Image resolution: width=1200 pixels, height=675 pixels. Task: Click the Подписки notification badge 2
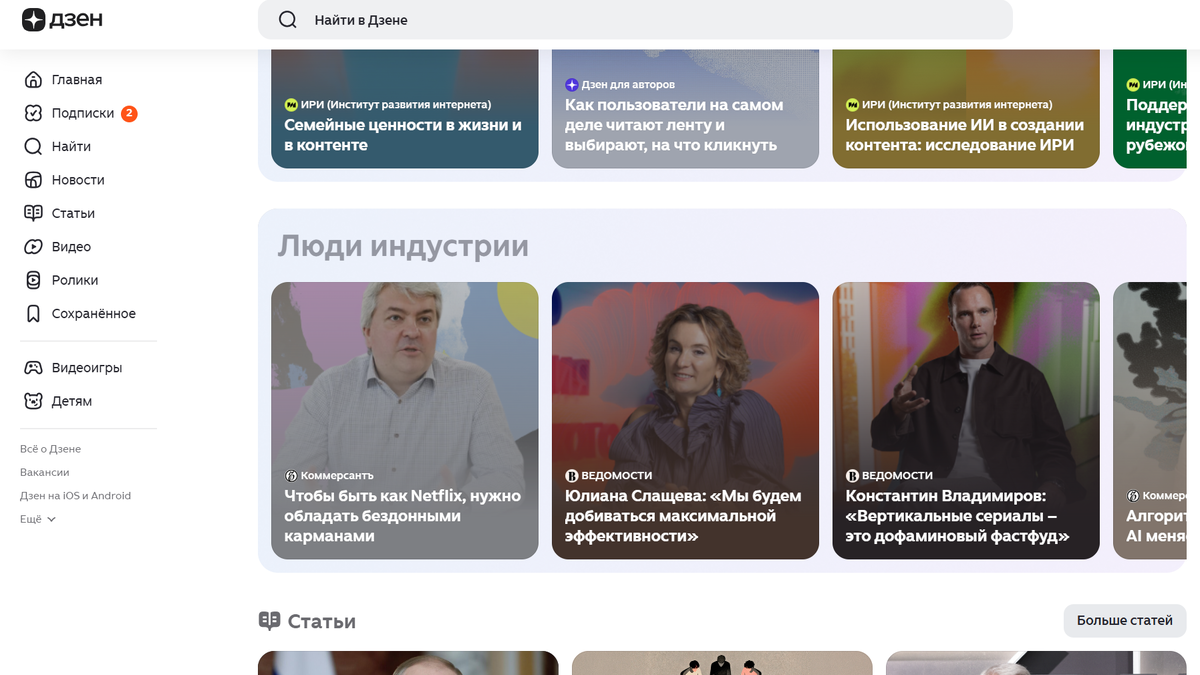pyautogui.click(x=129, y=113)
